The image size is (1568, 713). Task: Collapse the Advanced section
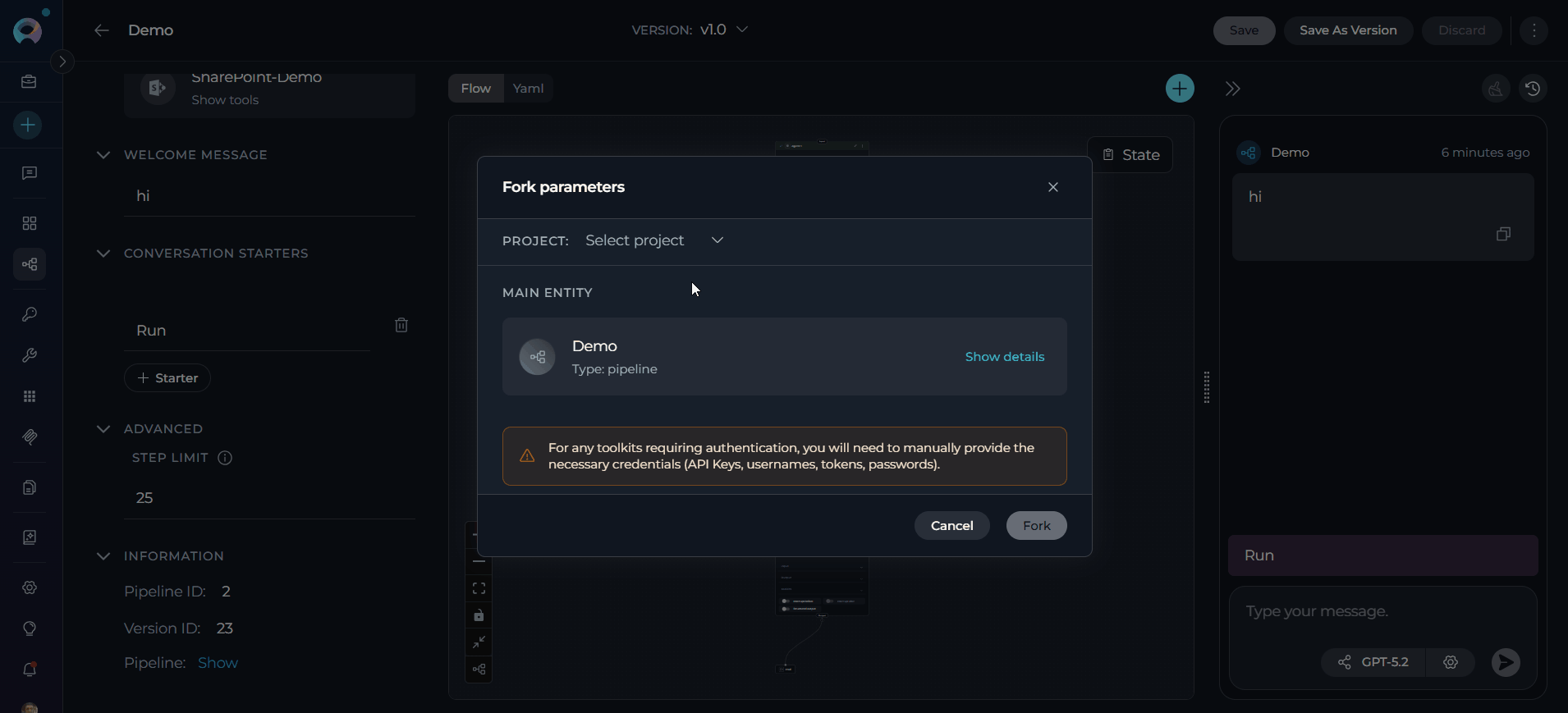point(103,429)
